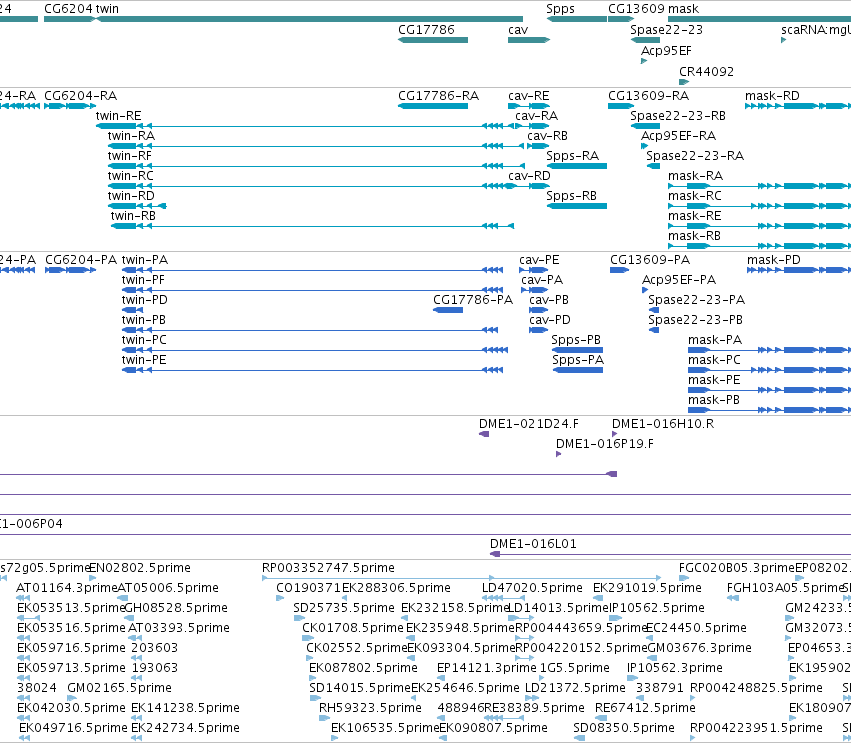851x743 pixels.
Task: Click transcript mask-RB label
Action: point(694,237)
